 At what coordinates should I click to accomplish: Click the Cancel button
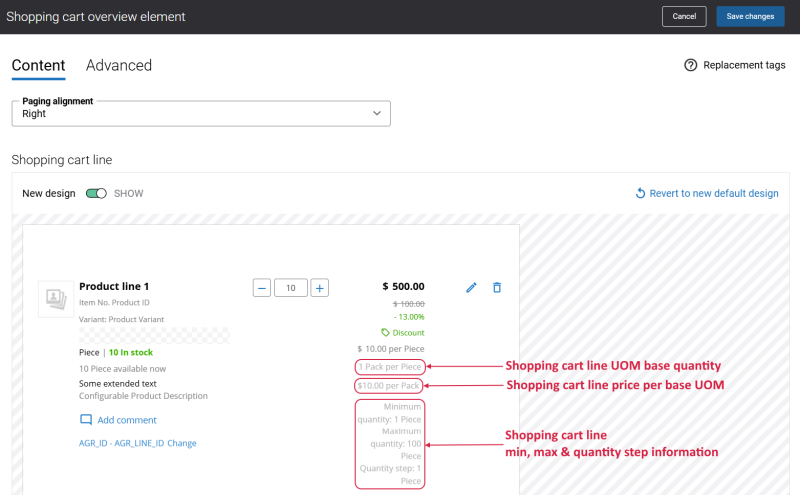click(684, 16)
